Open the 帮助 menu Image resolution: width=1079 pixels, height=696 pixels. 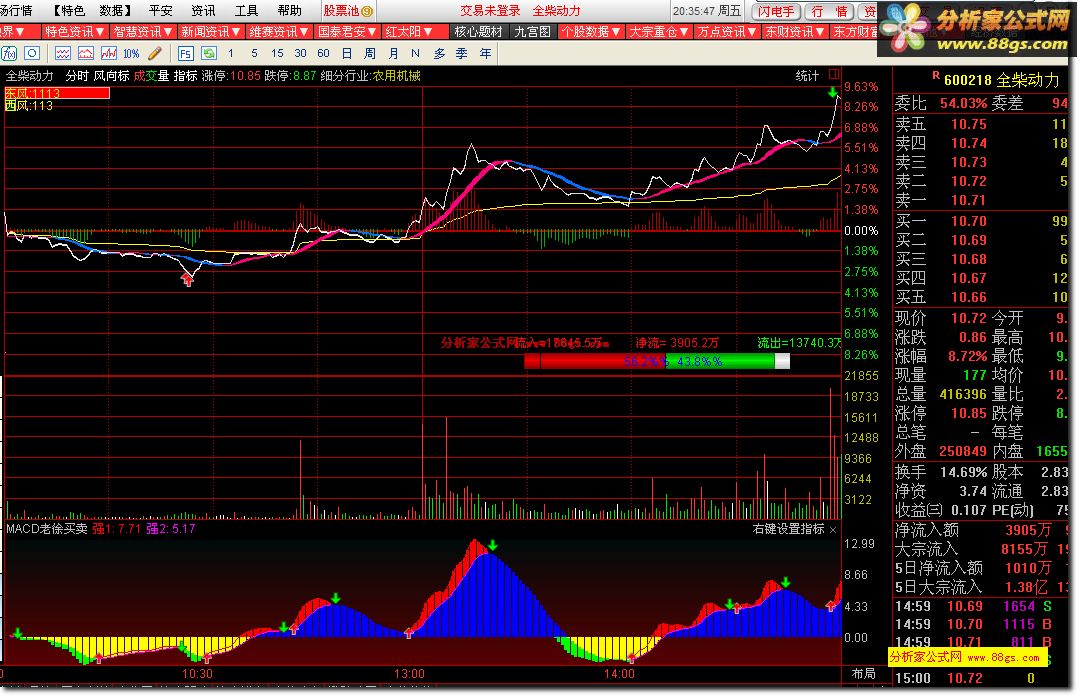[x=289, y=10]
